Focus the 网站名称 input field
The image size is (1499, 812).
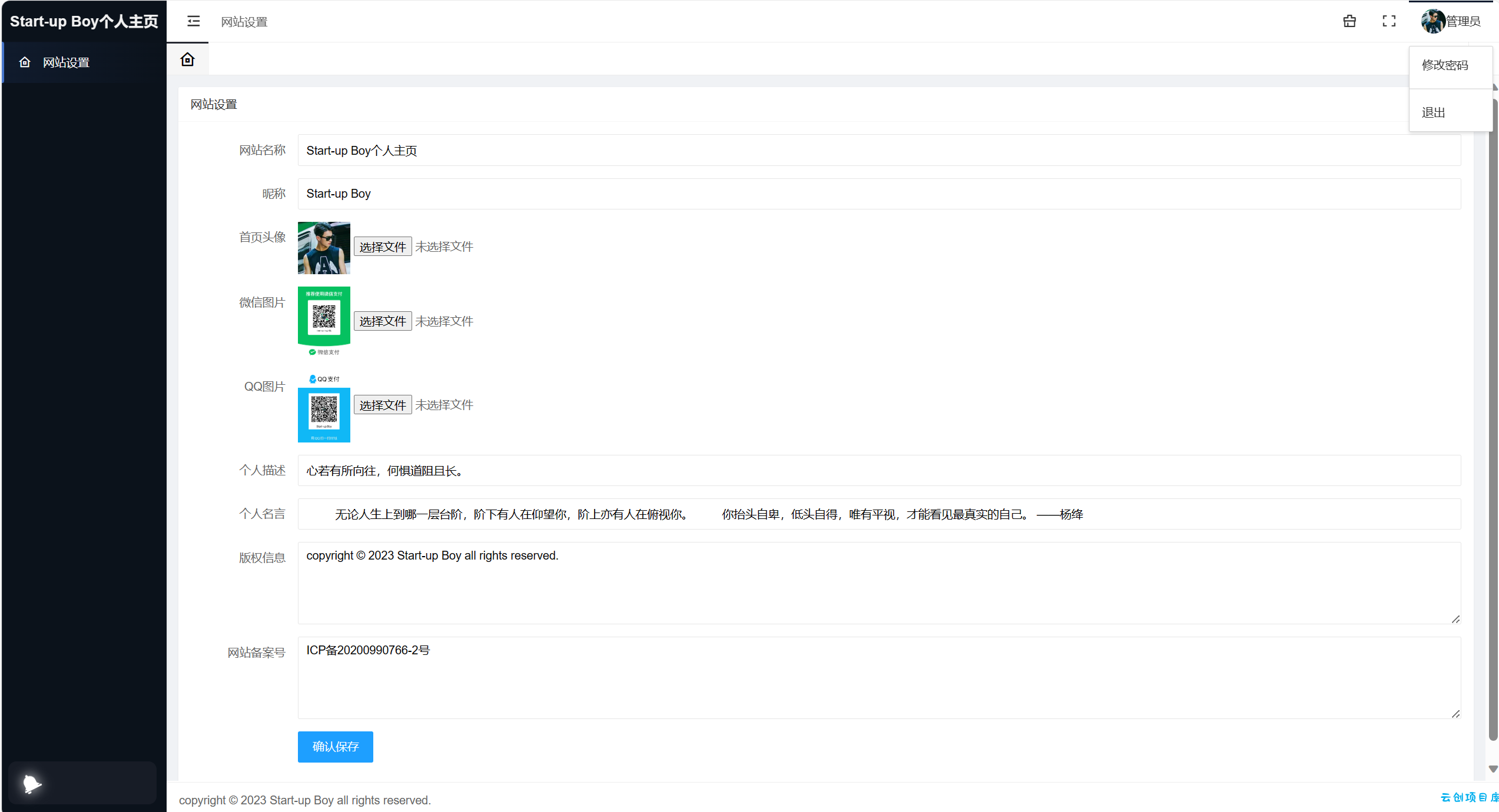[879, 150]
